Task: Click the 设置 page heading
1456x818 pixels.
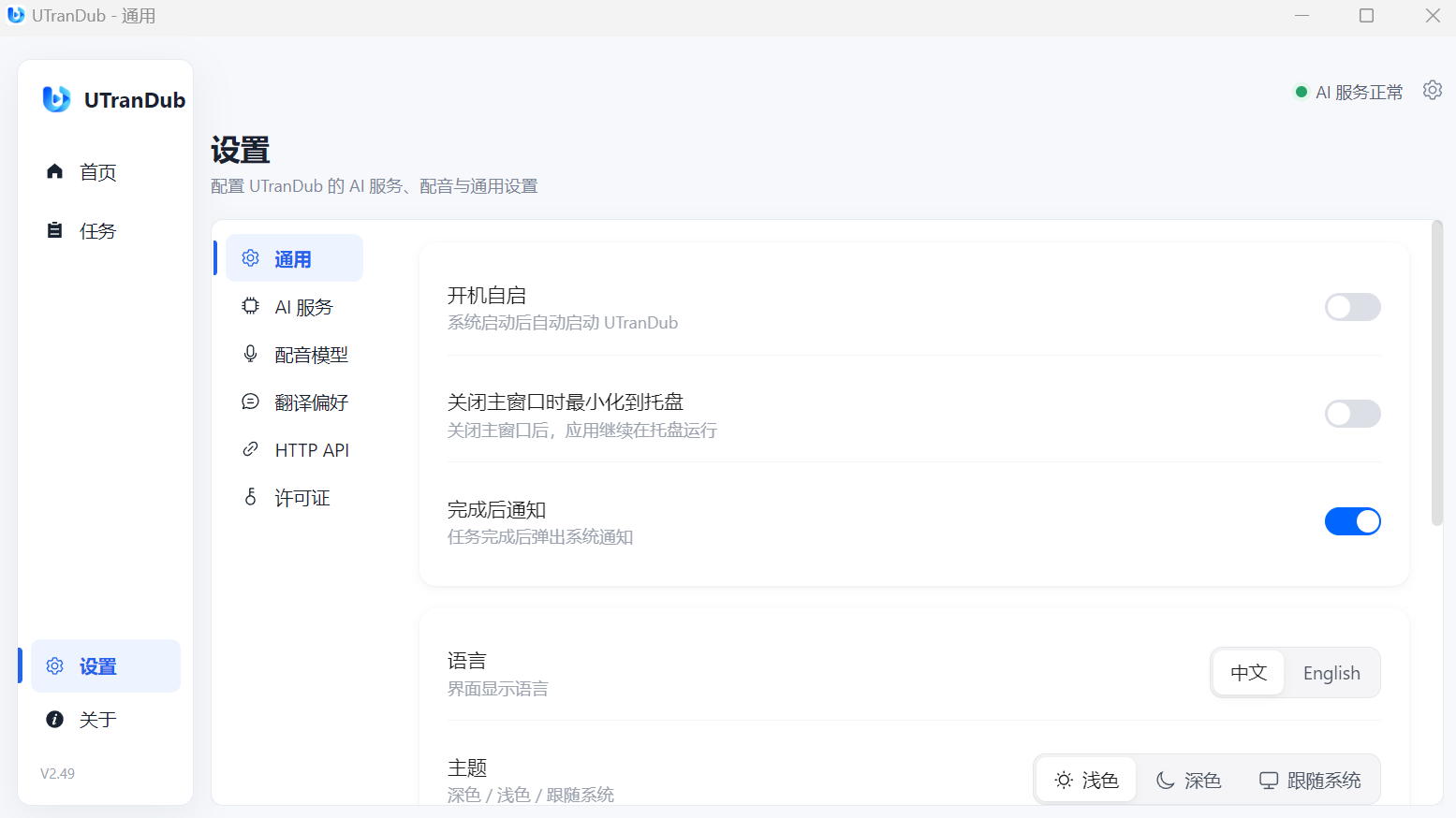Action: point(241,150)
